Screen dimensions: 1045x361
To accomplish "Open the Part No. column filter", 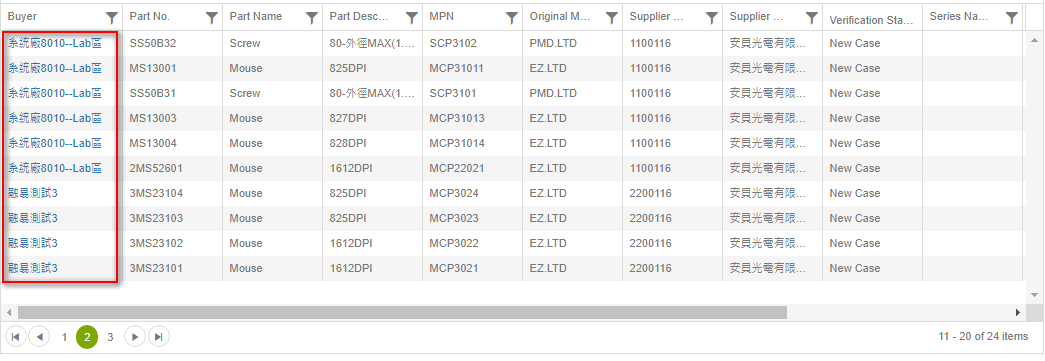I will (212, 18).
